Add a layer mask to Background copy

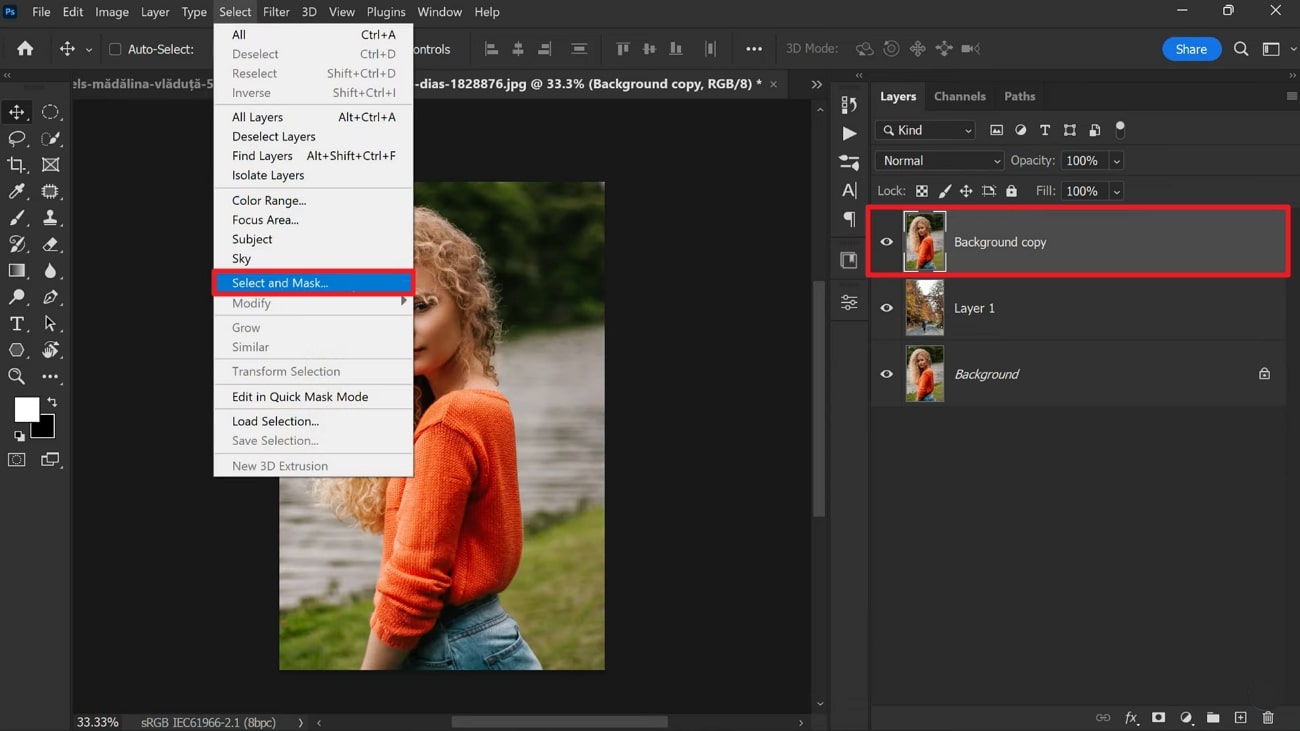pos(1158,717)
